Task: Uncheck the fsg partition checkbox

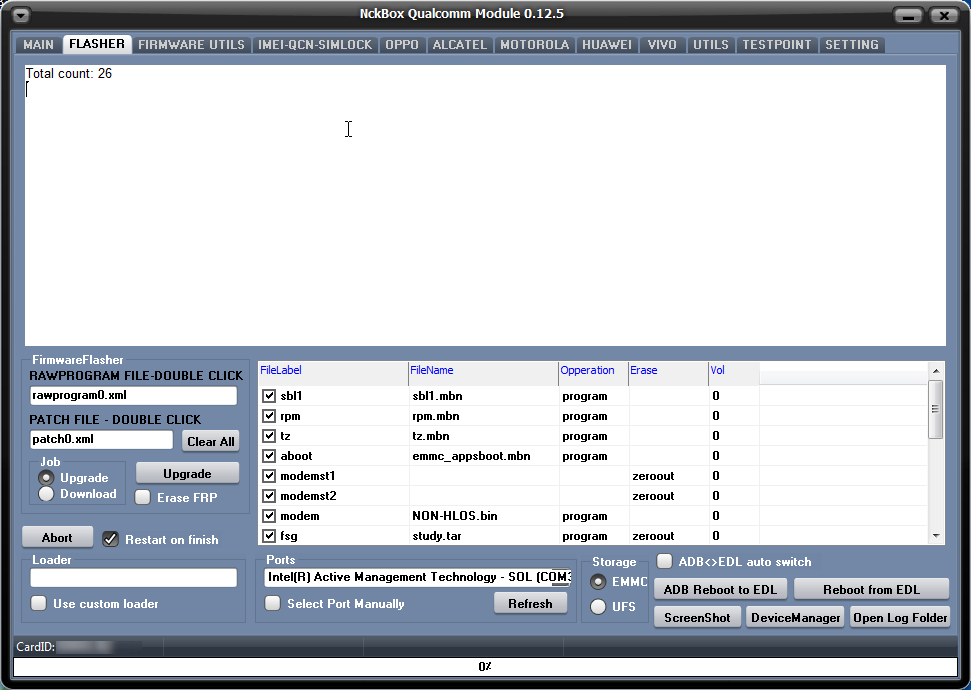Action: 269,535
